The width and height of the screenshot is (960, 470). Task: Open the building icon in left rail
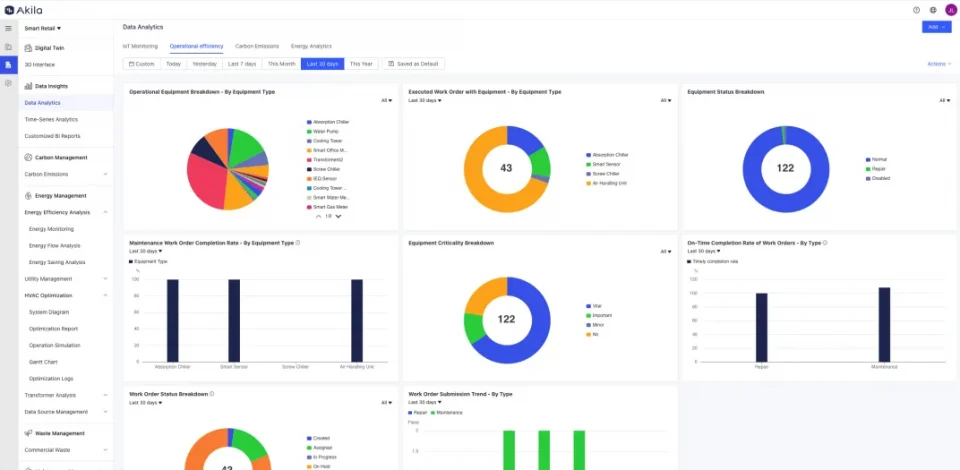coord(8,47)
